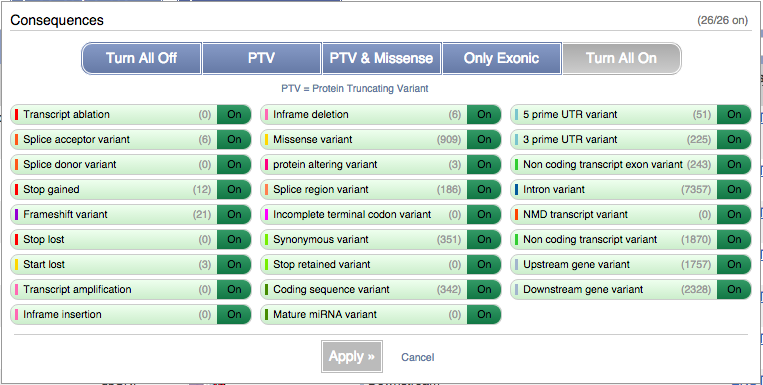Select the Only Exonic preset

(502, 58)
